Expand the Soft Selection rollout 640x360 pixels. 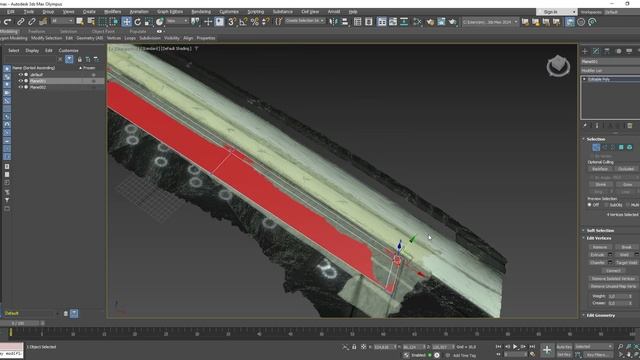[x=600, y=231]
